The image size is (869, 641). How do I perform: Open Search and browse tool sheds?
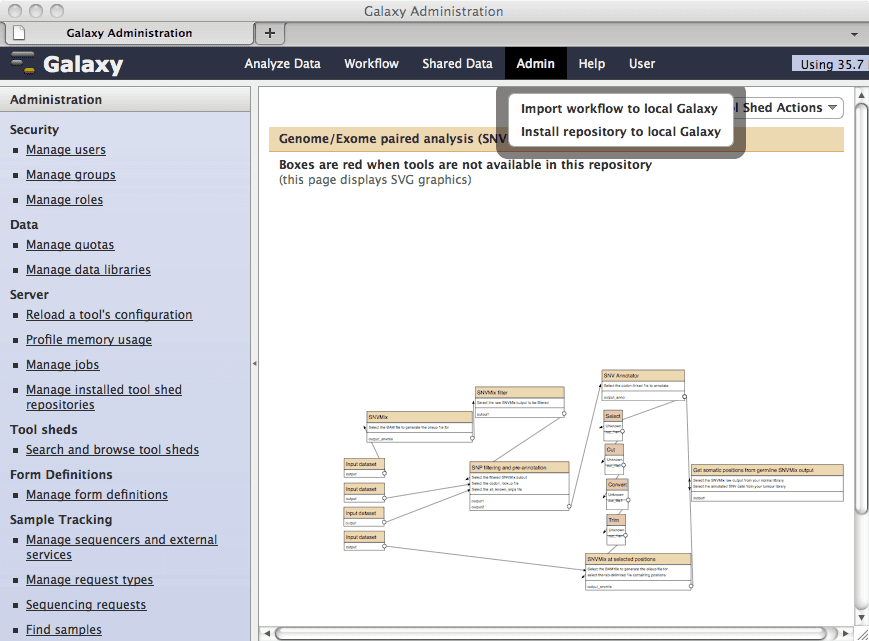(x=112, y=450)
